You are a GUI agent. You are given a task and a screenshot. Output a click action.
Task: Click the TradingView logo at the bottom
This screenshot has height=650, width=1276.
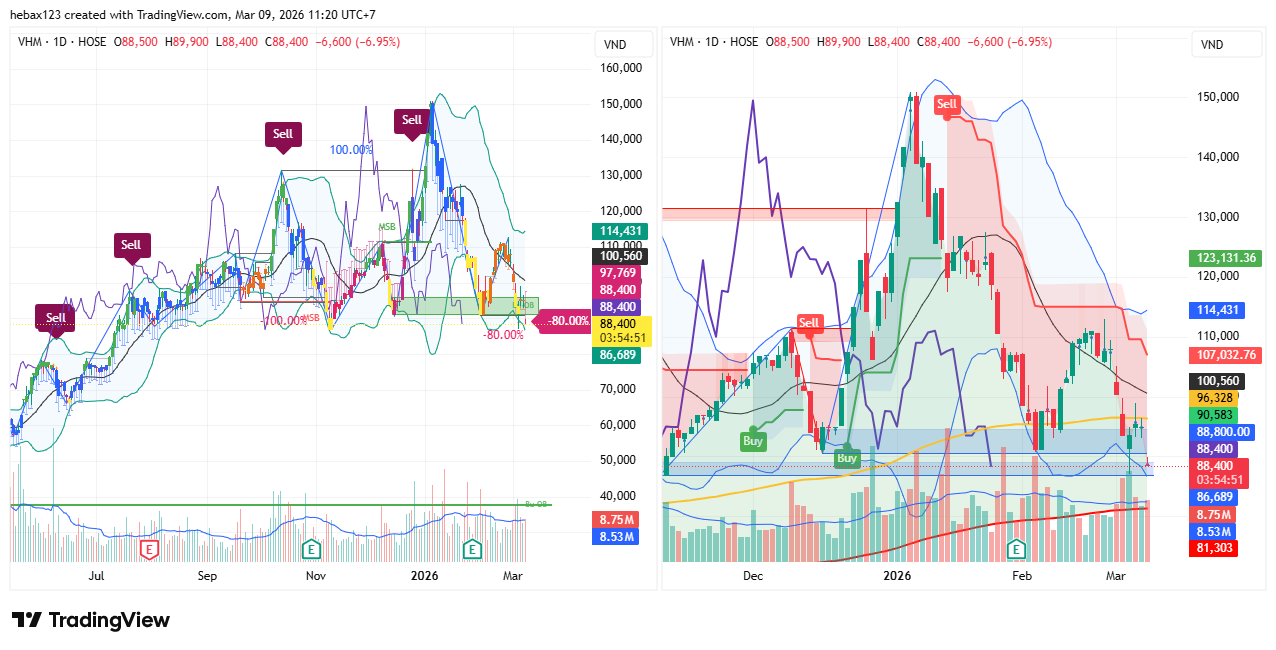(x=91, y=620)
